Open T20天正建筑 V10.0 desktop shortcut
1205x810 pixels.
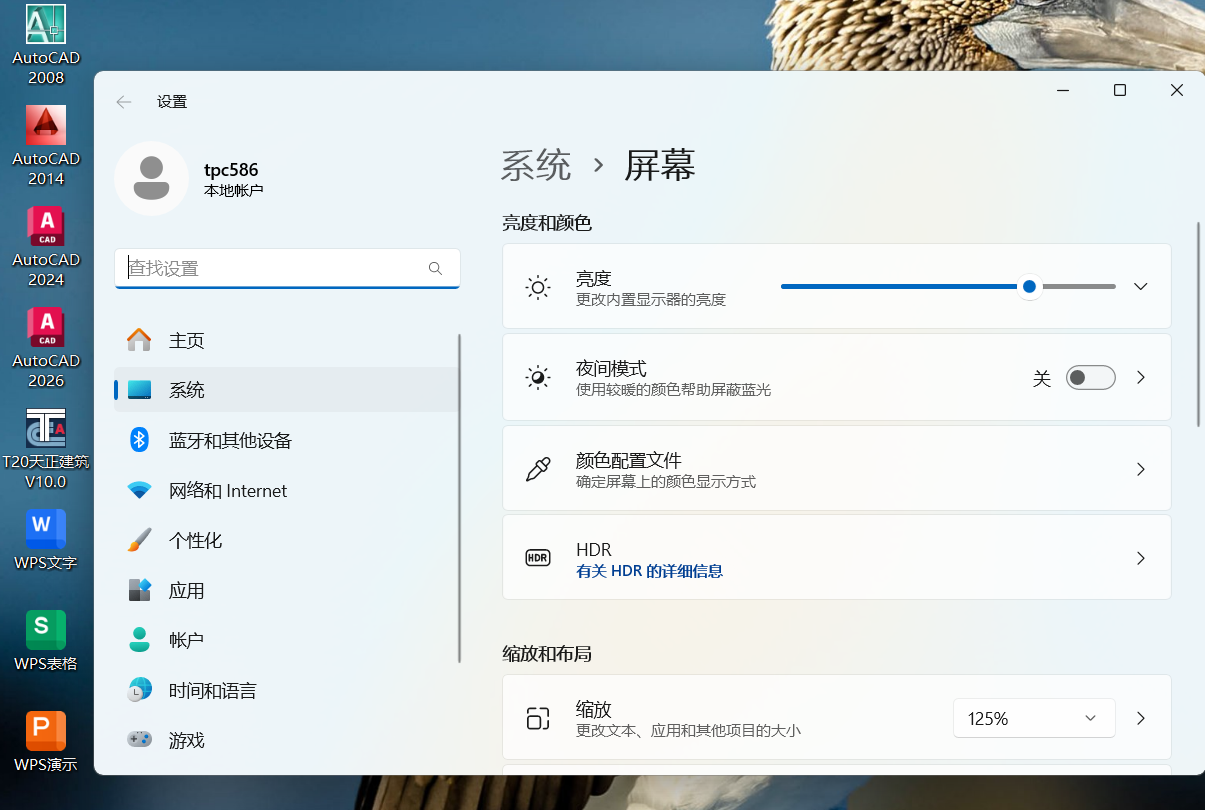[46, 449]
